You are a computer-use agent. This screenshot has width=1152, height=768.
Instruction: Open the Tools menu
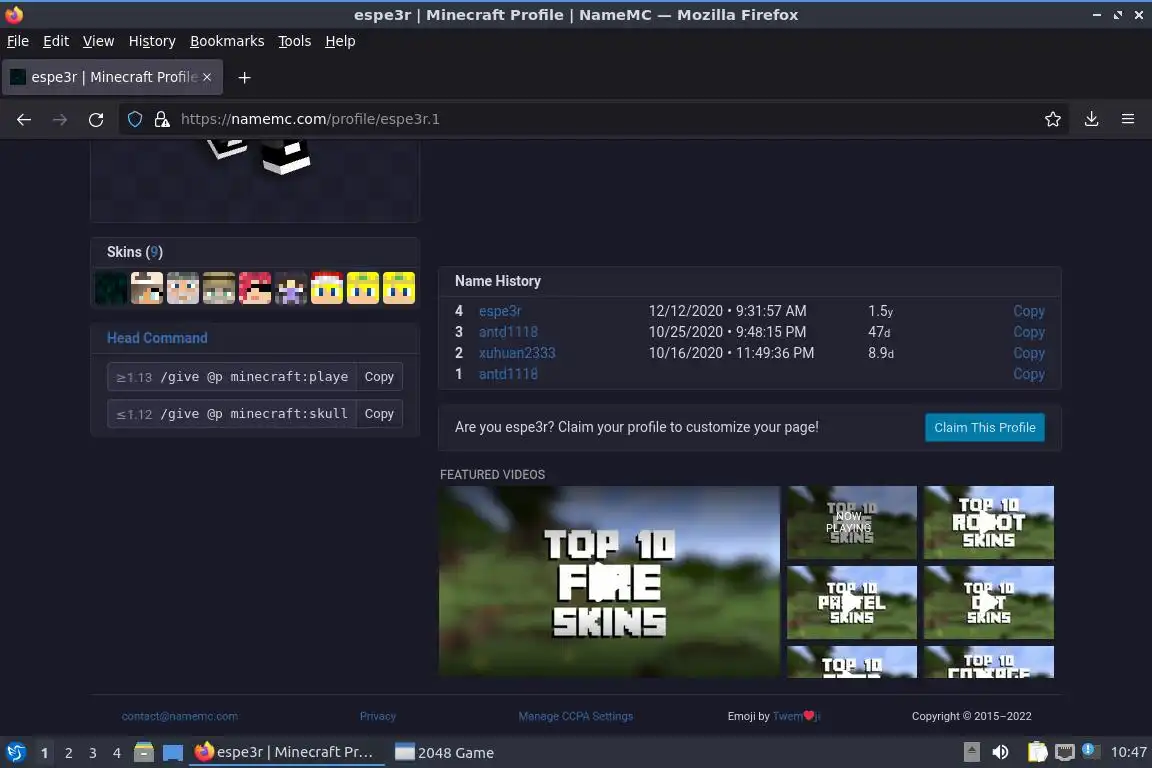(x=295, y=41)
